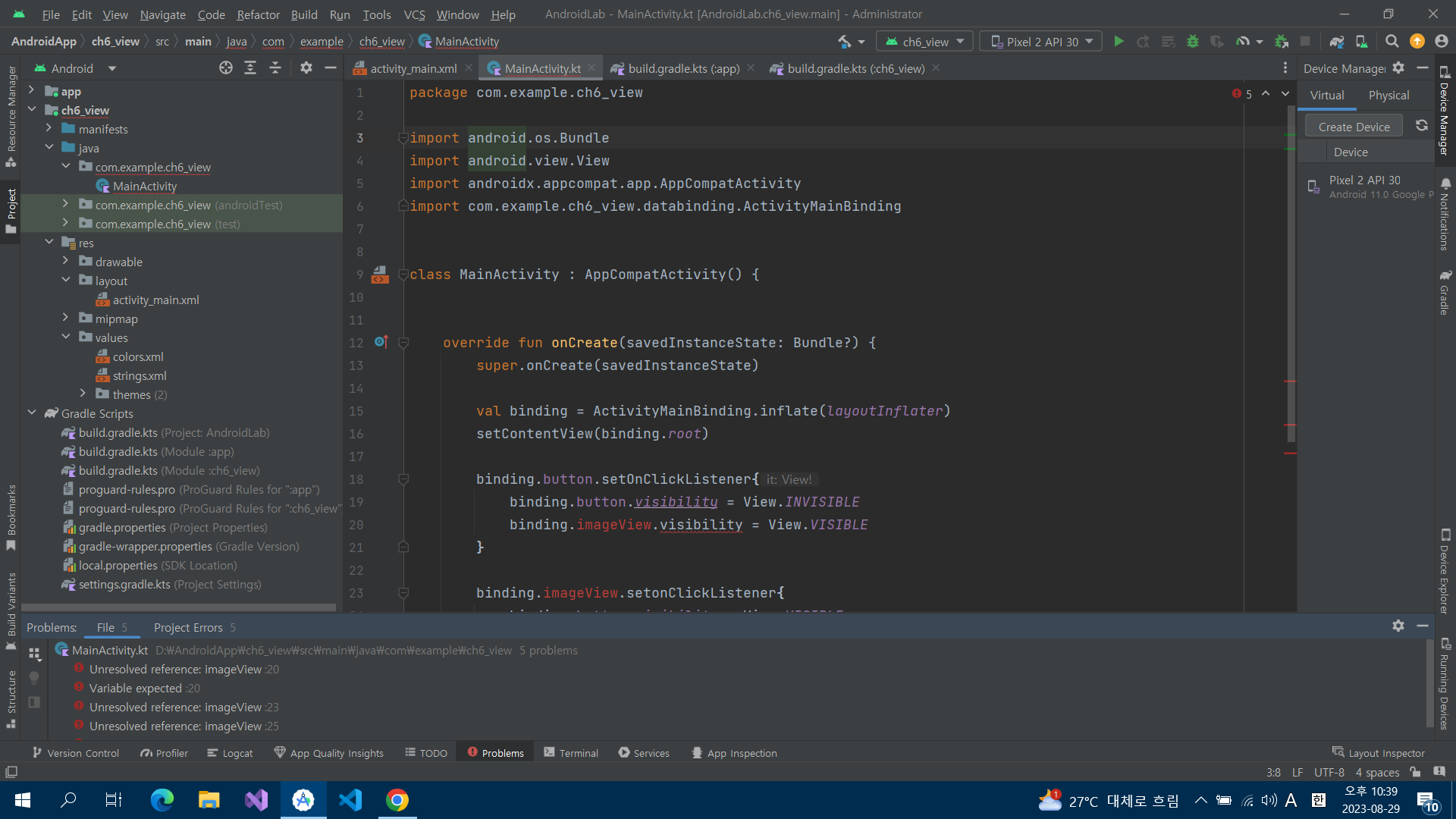Refresh the Device Manager list

coord(1422,126)
